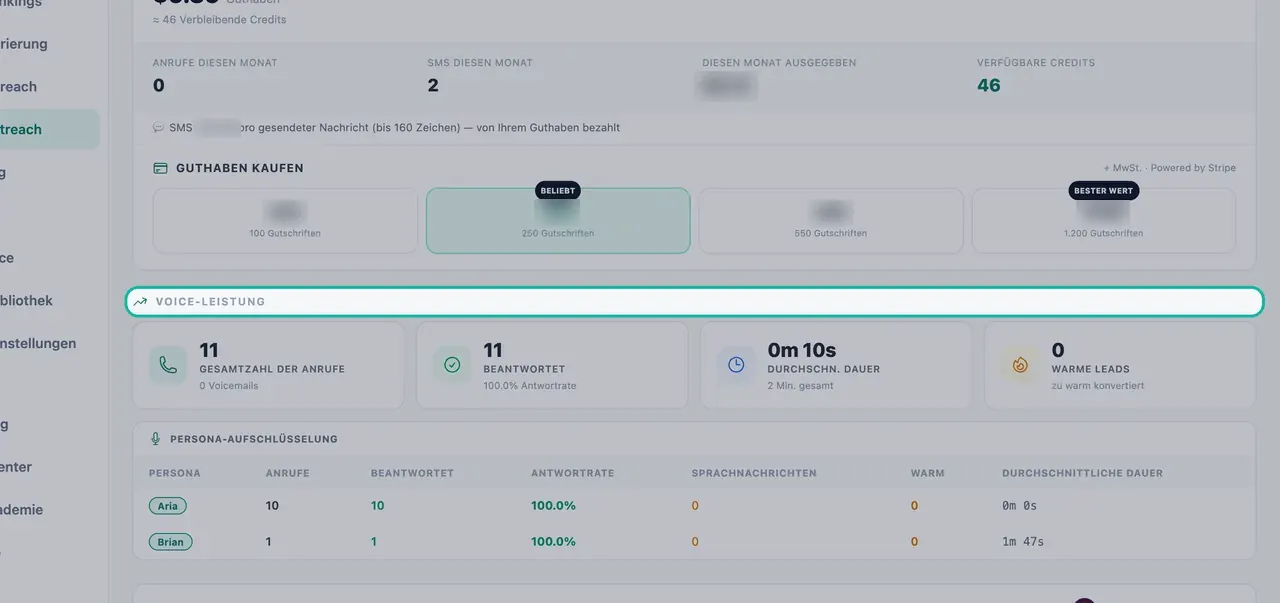Click the Anrufe column header
The height and width of the screenshot is (603, 1280).
tap(288, 473)
